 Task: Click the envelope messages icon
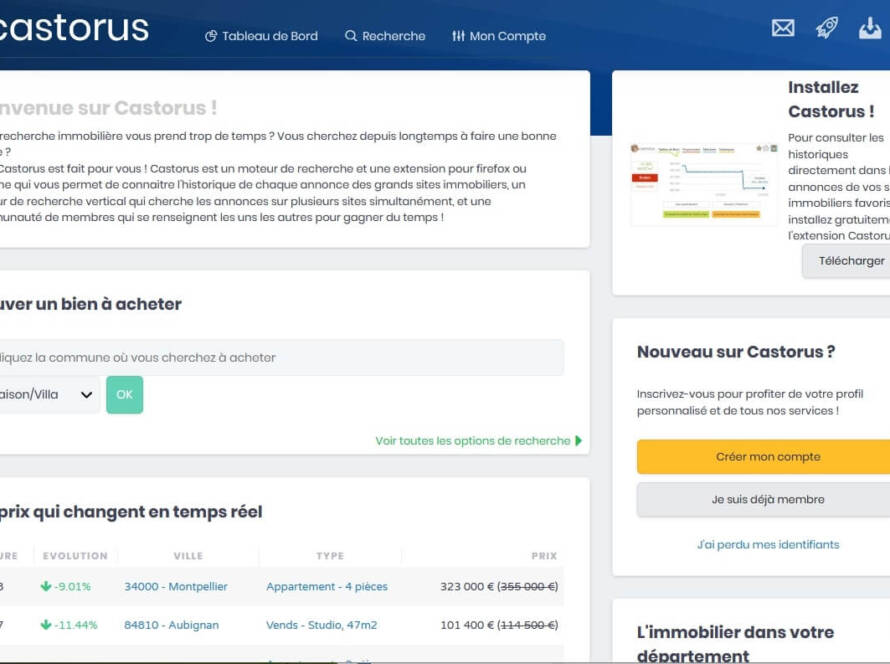click(x=783, y=28)
